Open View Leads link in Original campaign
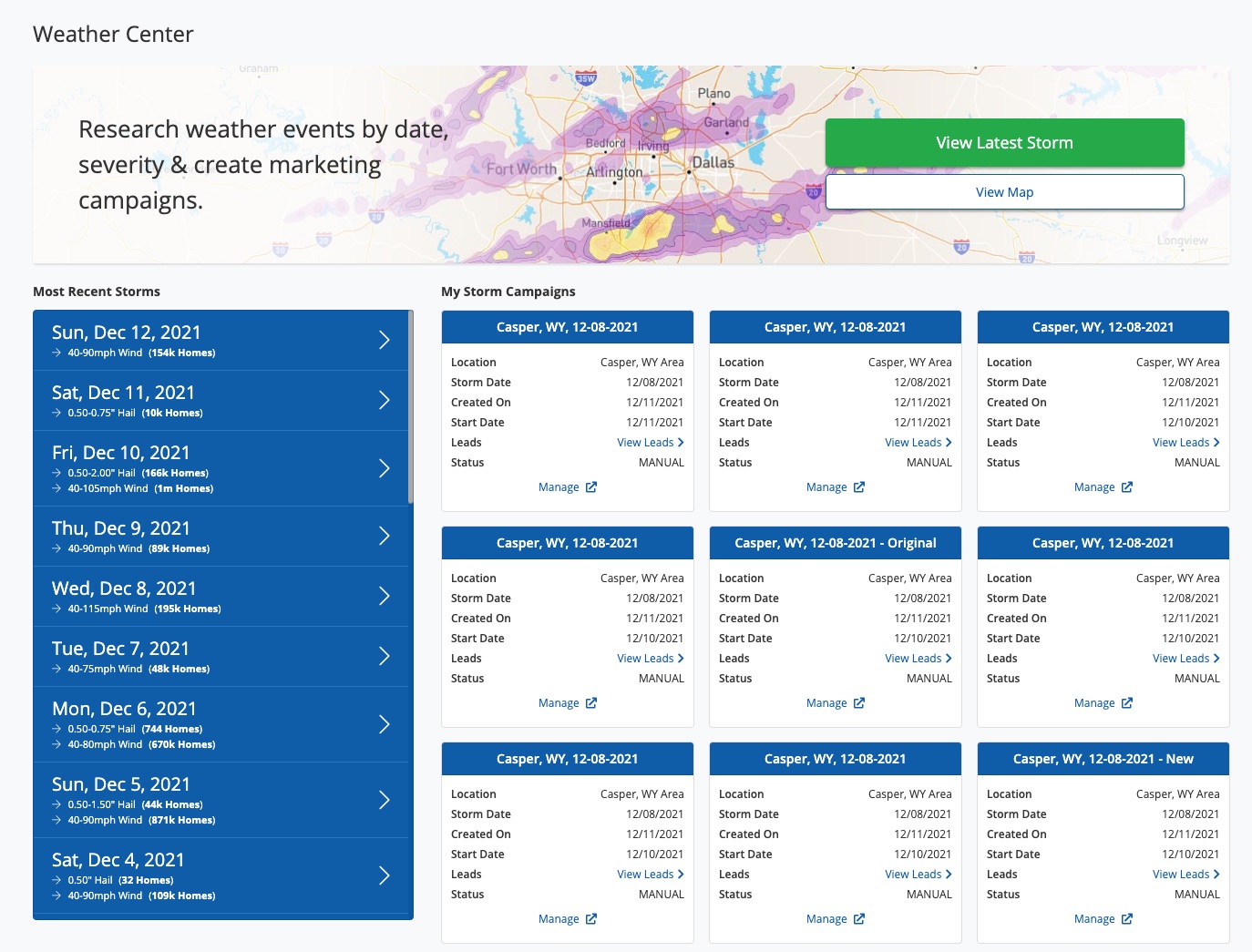 coord(912,659)
